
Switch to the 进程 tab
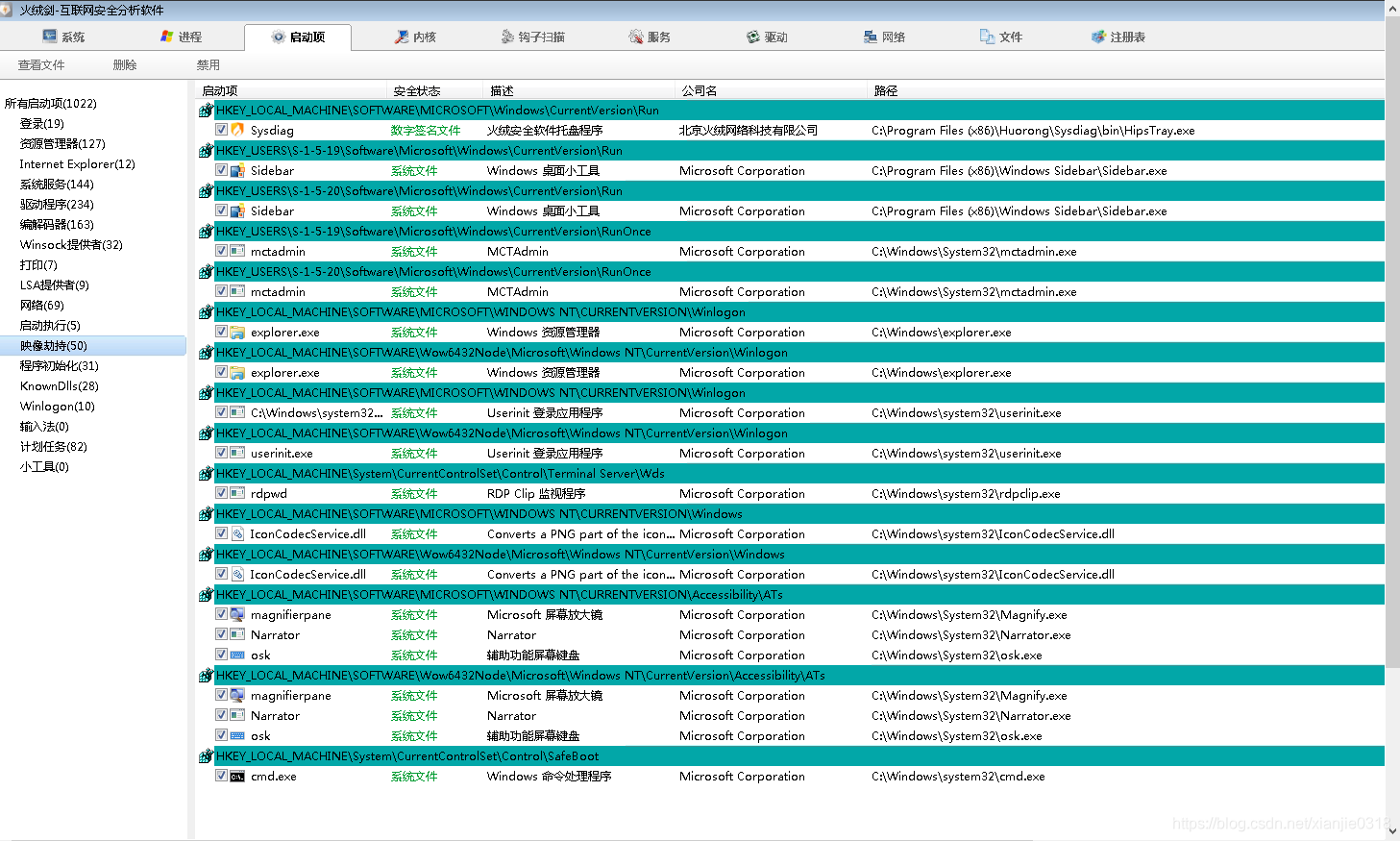pos(181,37)
